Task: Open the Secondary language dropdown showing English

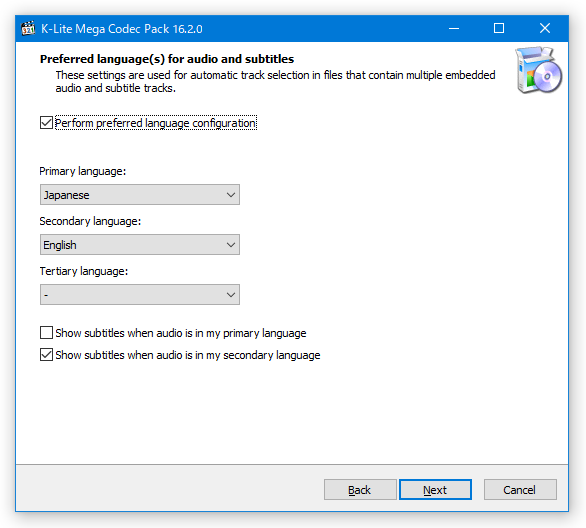Action: (x=140, y=245)
